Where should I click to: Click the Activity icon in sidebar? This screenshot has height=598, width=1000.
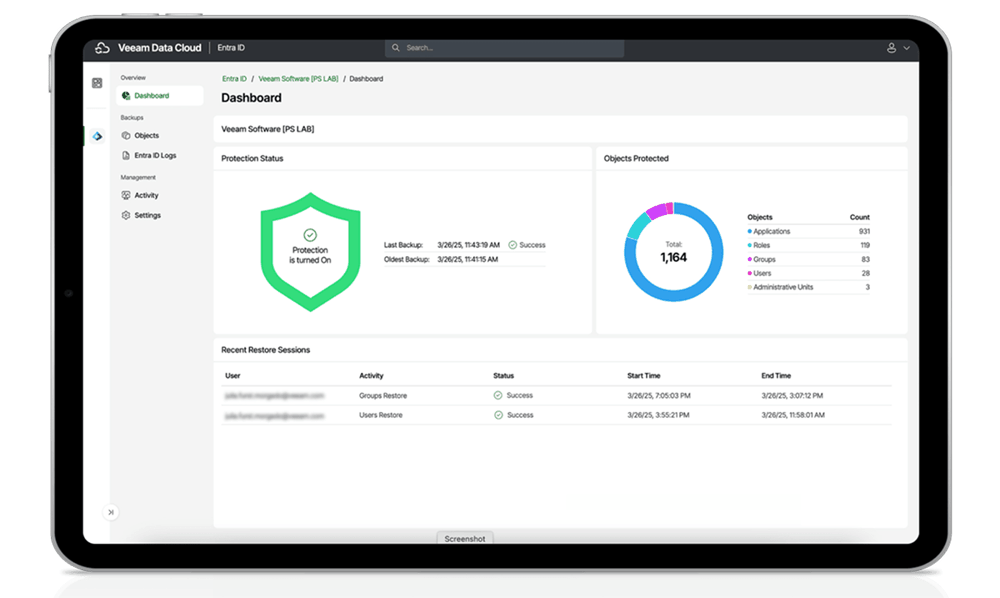126,195
